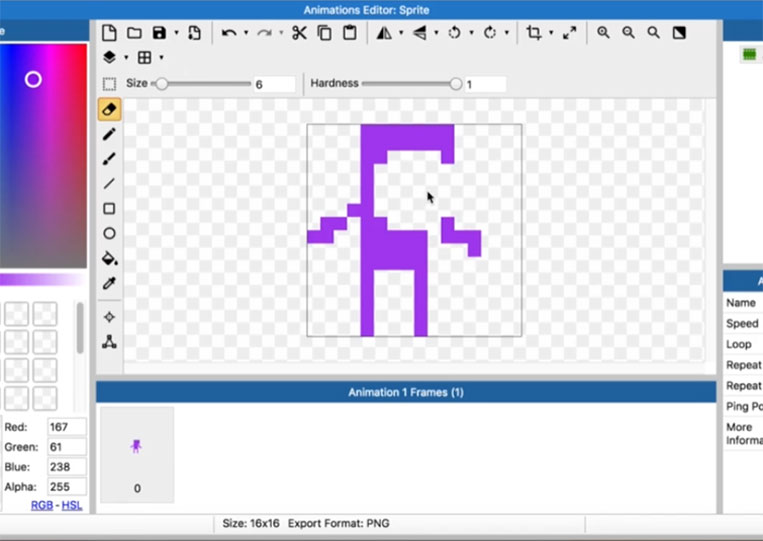Screen dimensions: 763x541
Task: Open the dropdown arrow beside the Save icon
Action: [x=177, y=33]
